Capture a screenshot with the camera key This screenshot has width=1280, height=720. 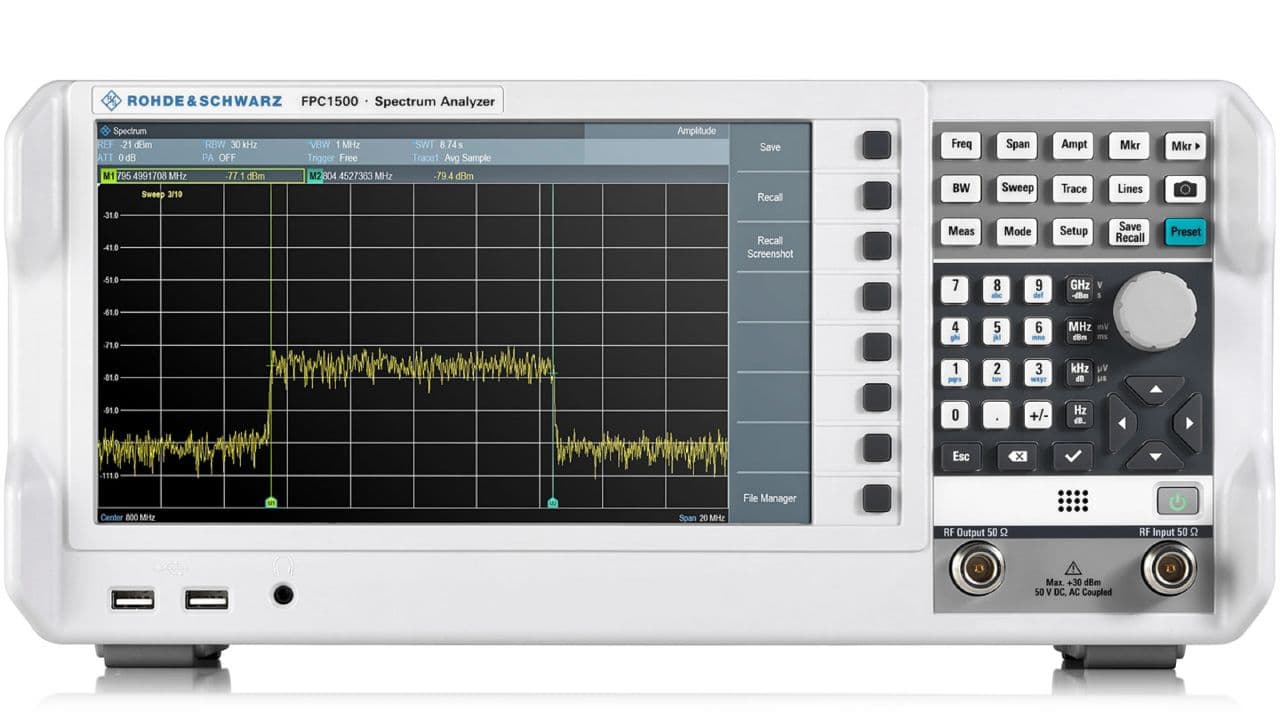click(1185, 189)
